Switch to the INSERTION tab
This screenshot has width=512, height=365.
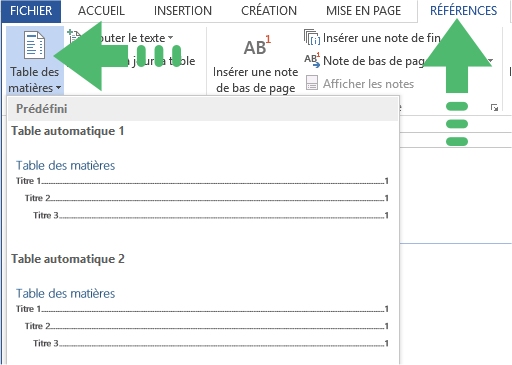[x=183, y=11]
